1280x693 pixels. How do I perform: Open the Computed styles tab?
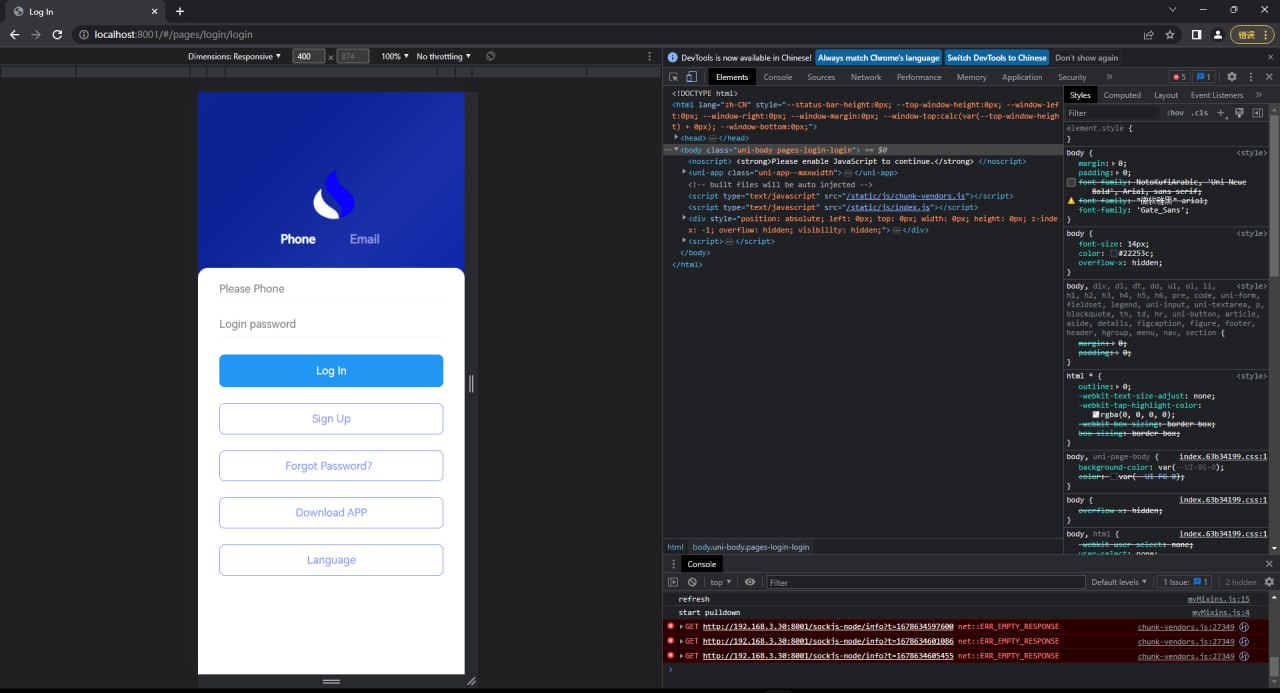[x=1121, y=95]
